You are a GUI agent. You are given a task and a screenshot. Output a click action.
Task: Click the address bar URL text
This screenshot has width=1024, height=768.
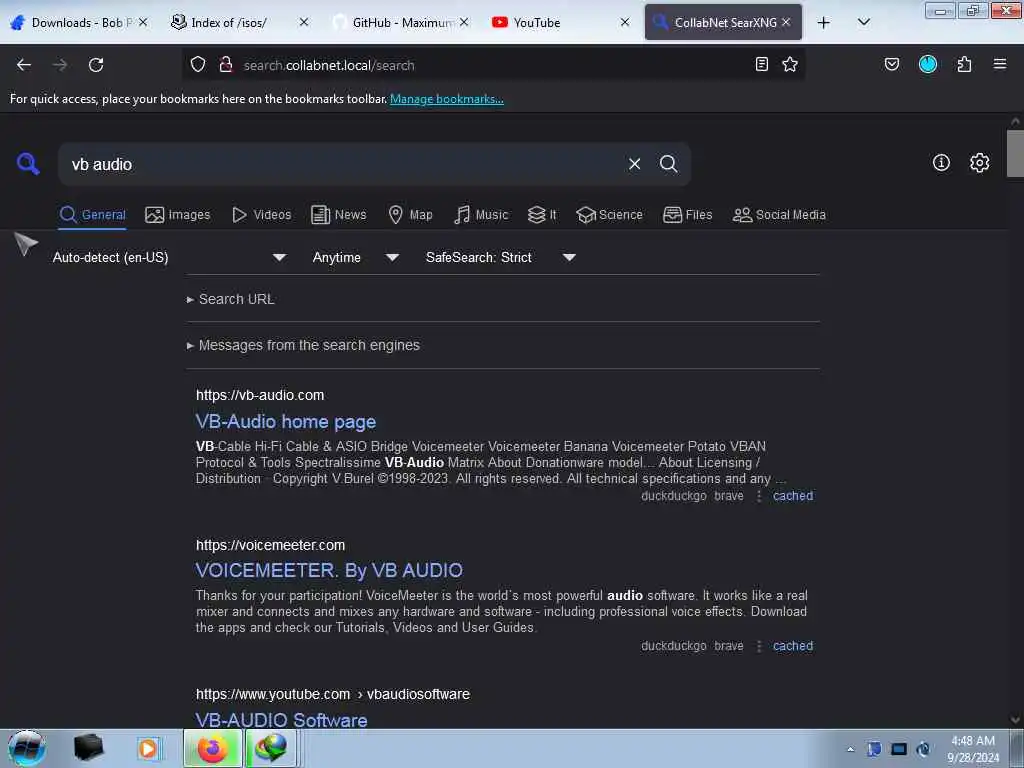[x=329, y=65]
